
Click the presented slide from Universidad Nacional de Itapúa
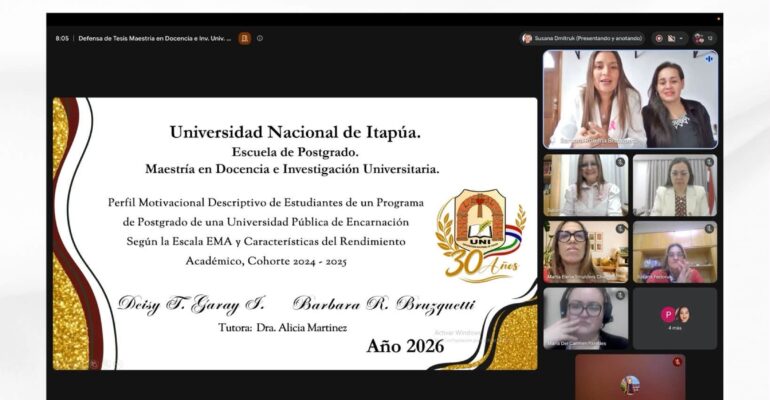pos(295,234)
